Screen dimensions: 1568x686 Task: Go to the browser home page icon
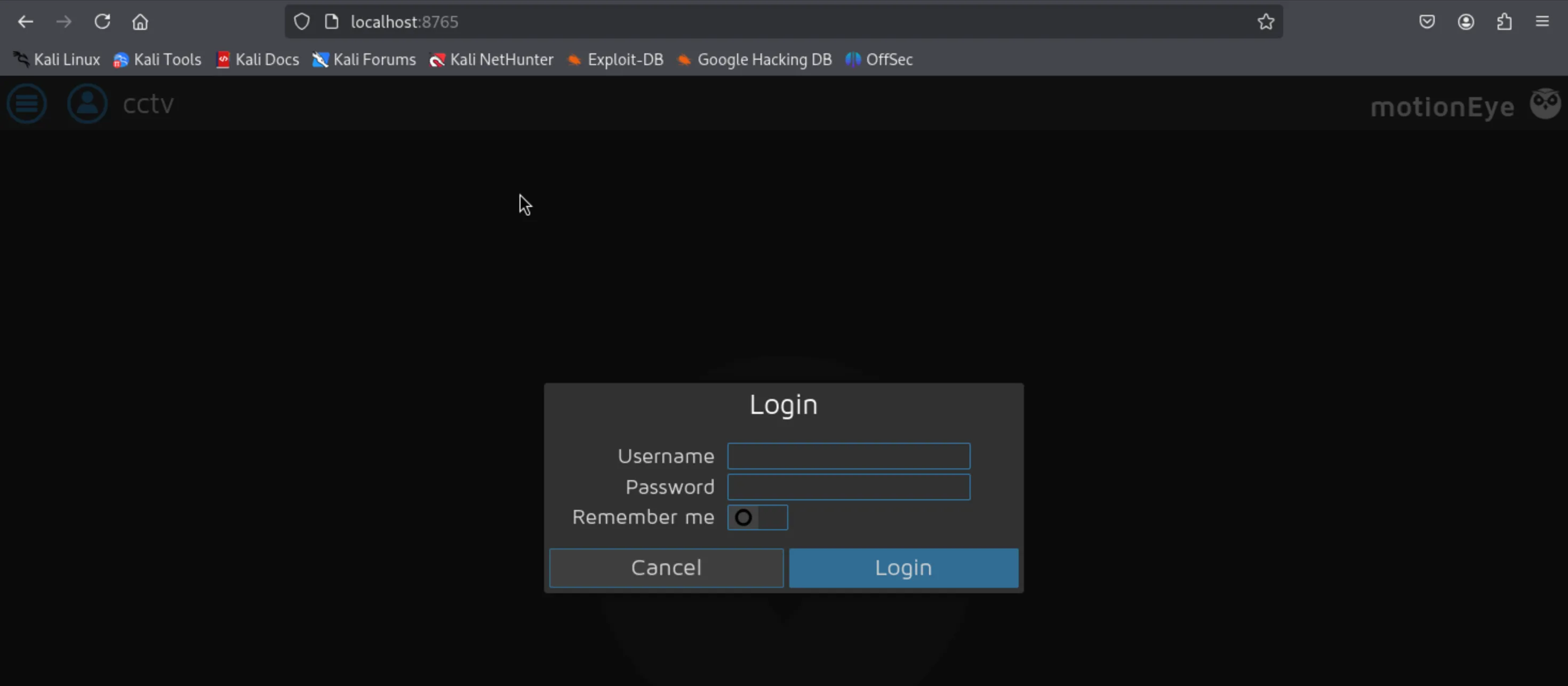[x=140, y=22]
